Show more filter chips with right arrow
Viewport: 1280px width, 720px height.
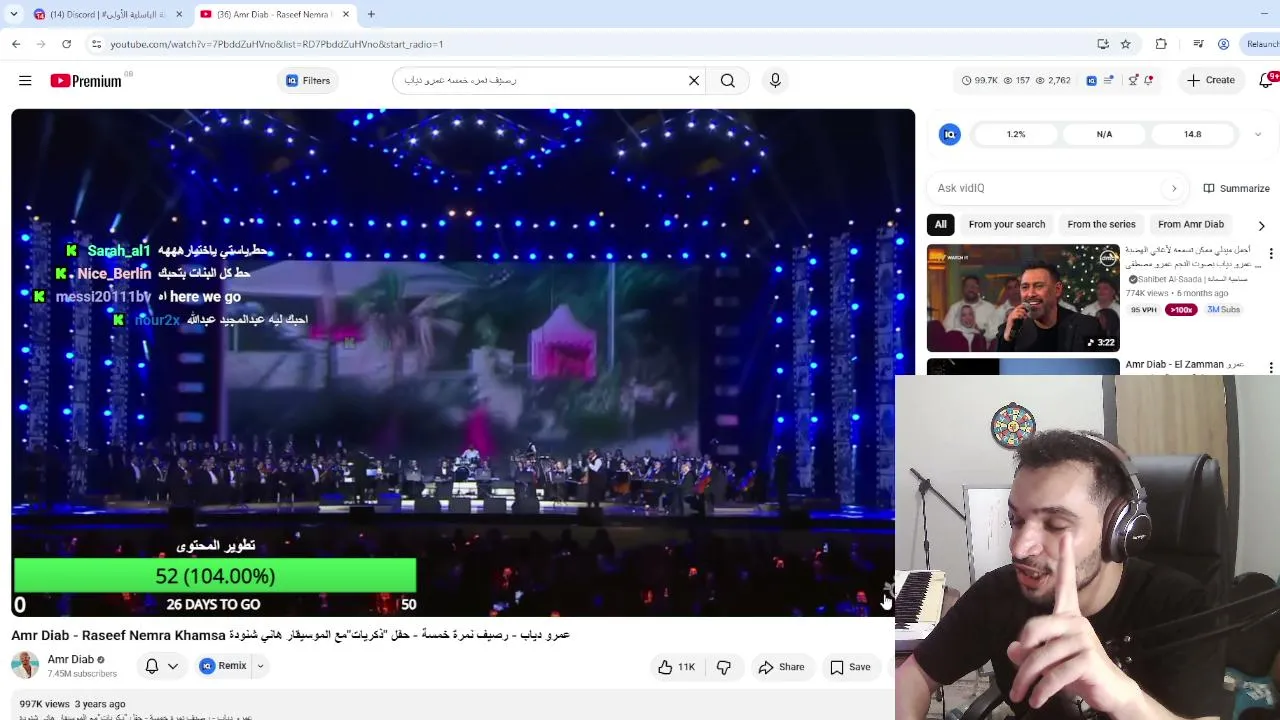1261,226
